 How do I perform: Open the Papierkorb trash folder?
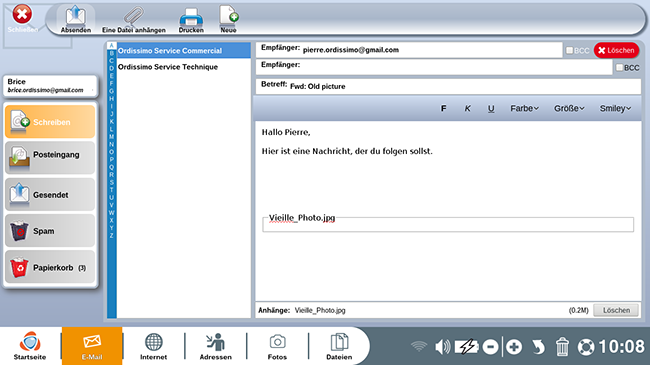pos(50,267)
